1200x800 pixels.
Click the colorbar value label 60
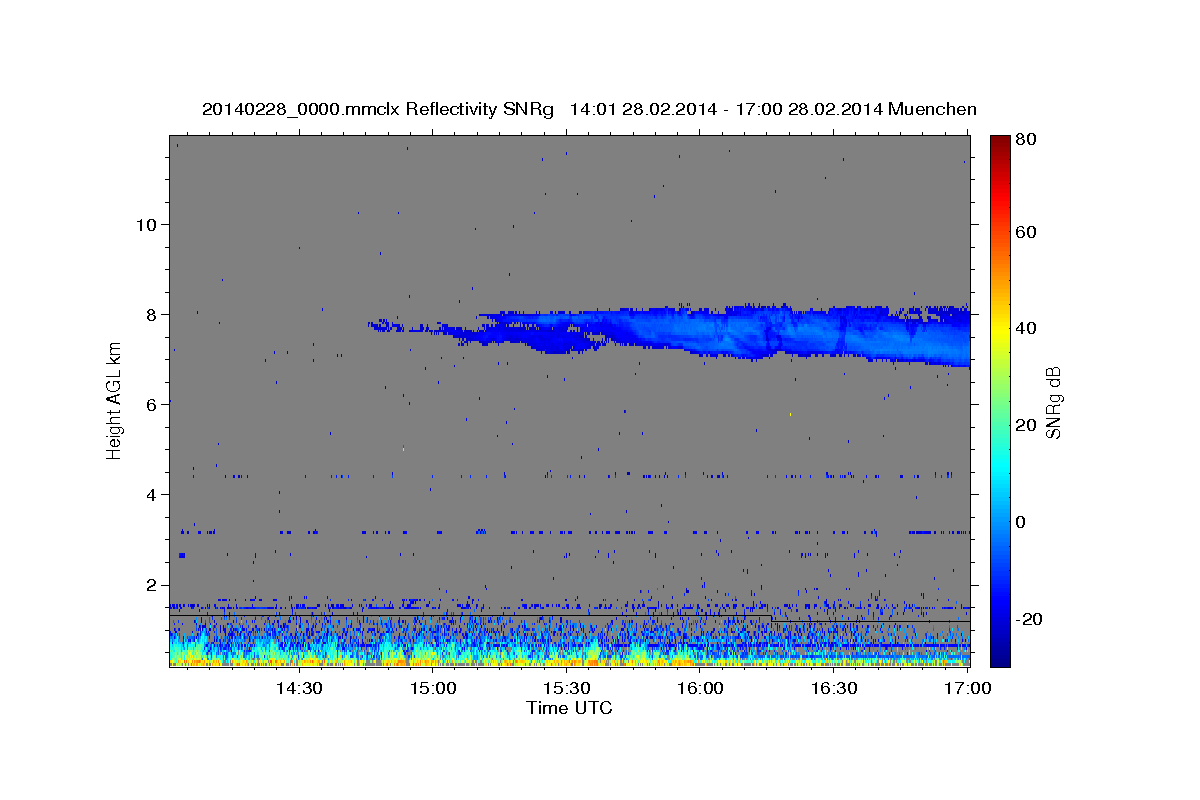coord(1026,232)
